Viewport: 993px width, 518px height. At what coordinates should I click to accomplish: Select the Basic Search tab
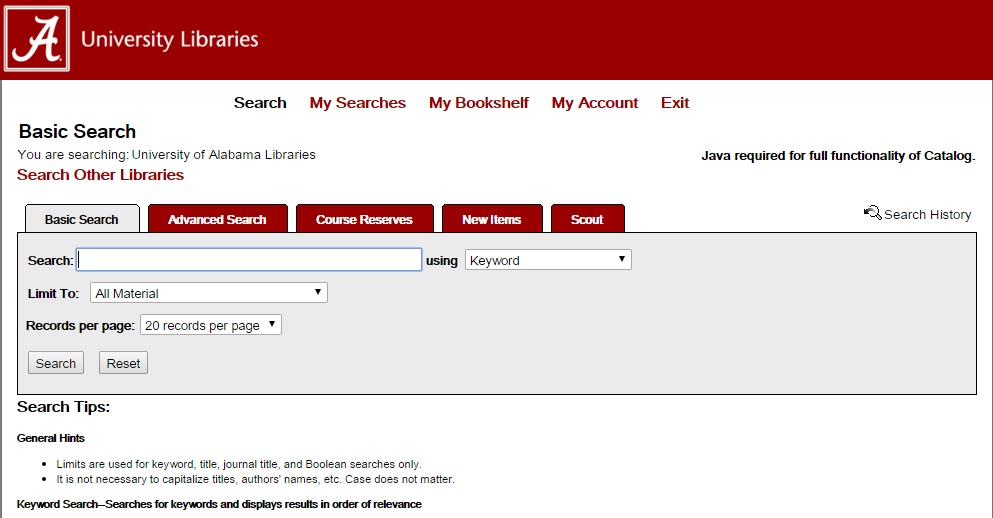coord(82,219)
